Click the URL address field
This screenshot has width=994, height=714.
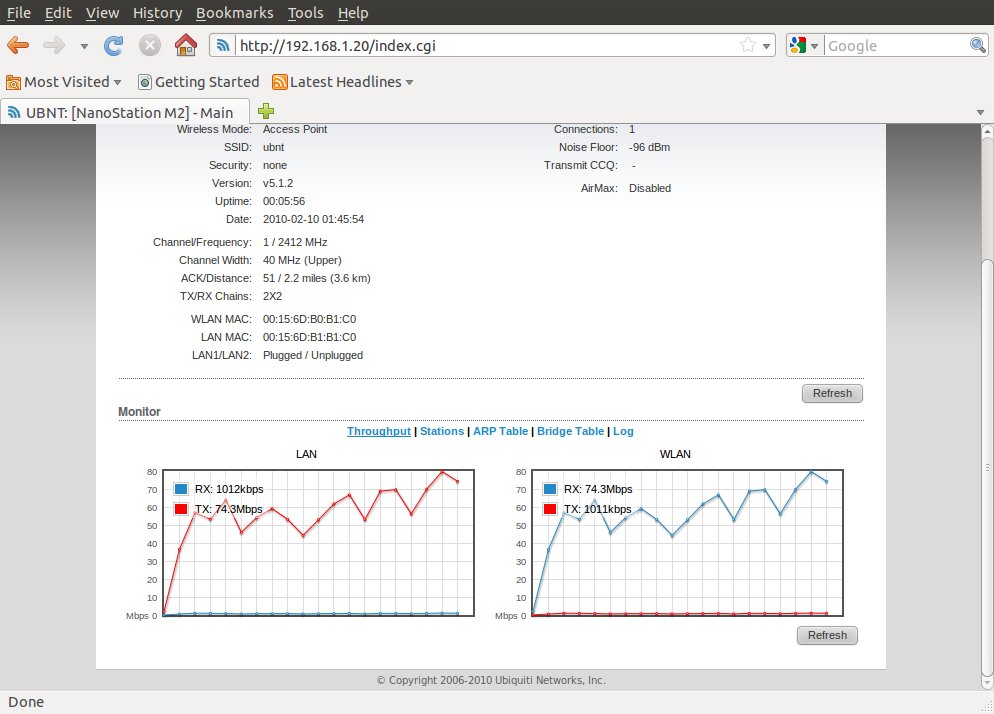click(480, 45)
